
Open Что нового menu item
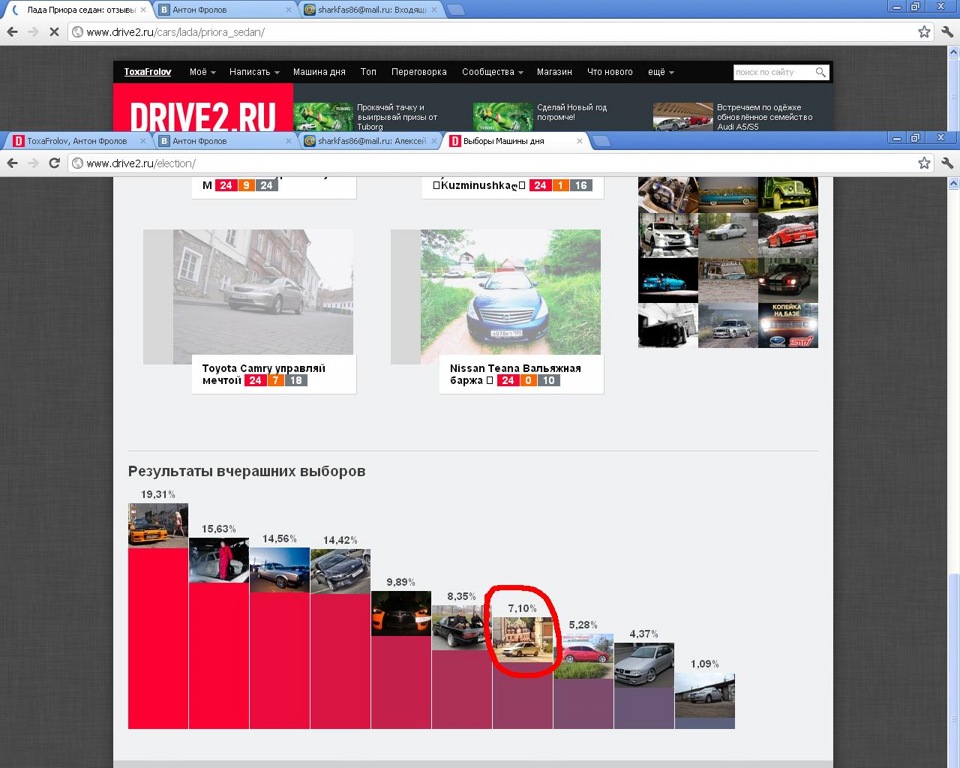610,72
